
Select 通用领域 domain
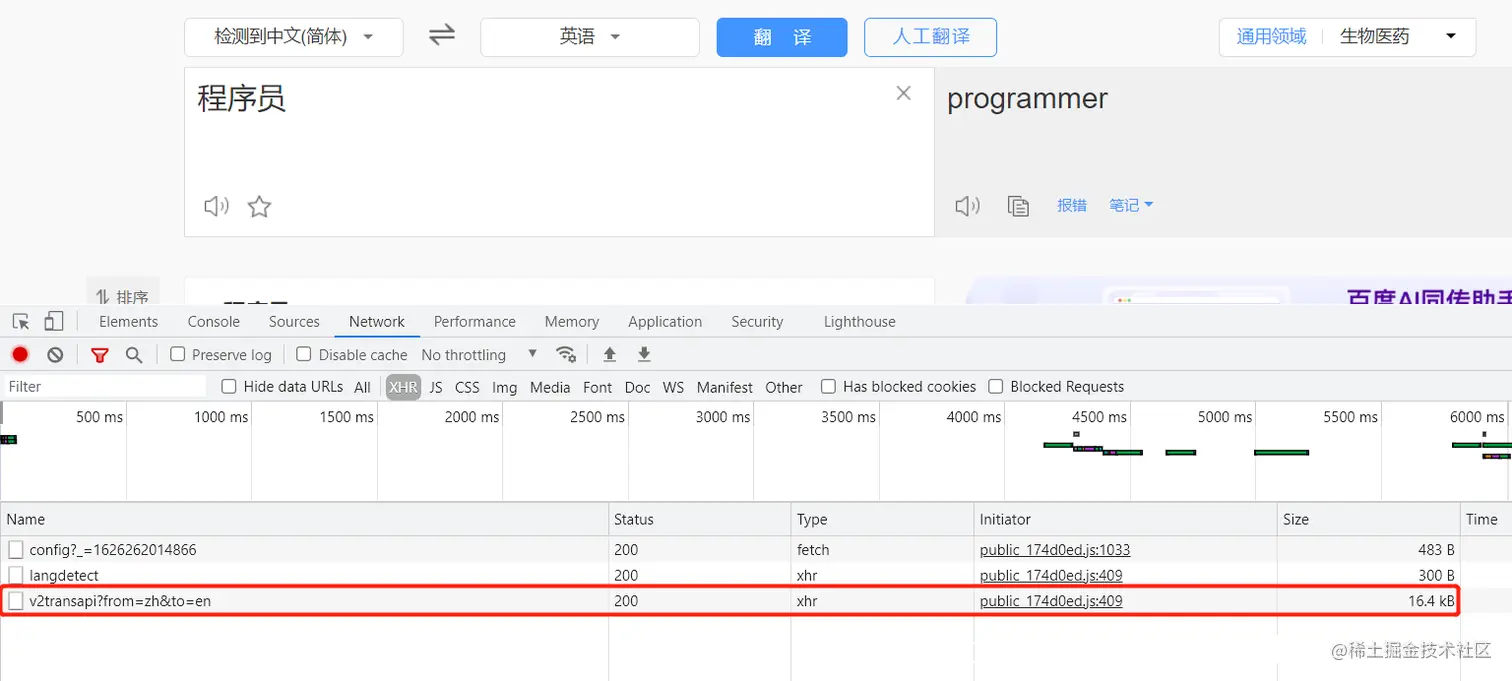click(1271, 37)
